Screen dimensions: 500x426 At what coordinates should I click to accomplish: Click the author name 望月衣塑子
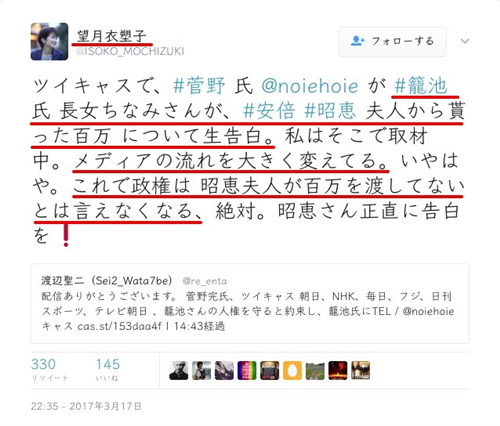[x=112, y=36]
